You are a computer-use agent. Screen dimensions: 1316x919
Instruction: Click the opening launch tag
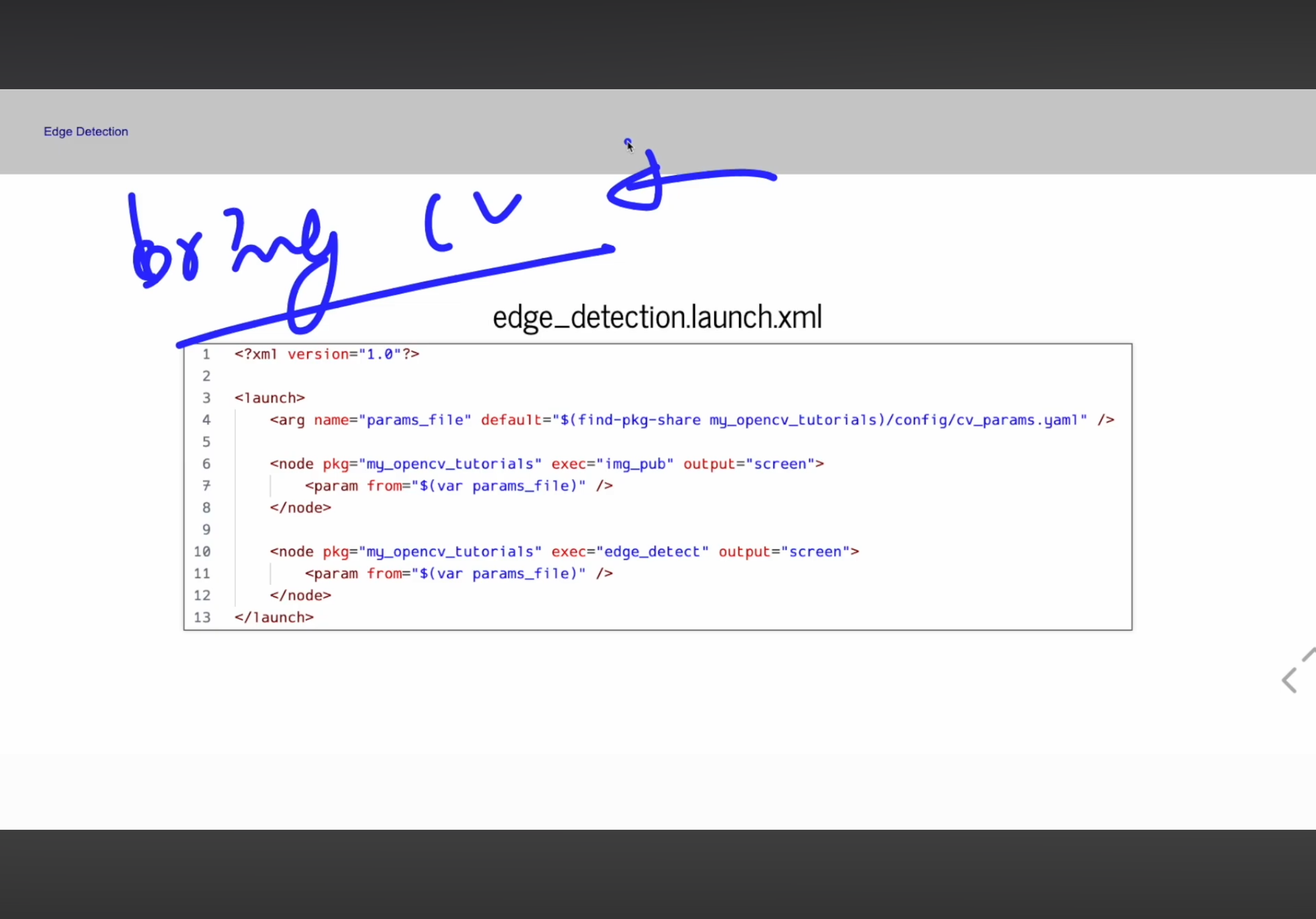(x=269, y=398)
